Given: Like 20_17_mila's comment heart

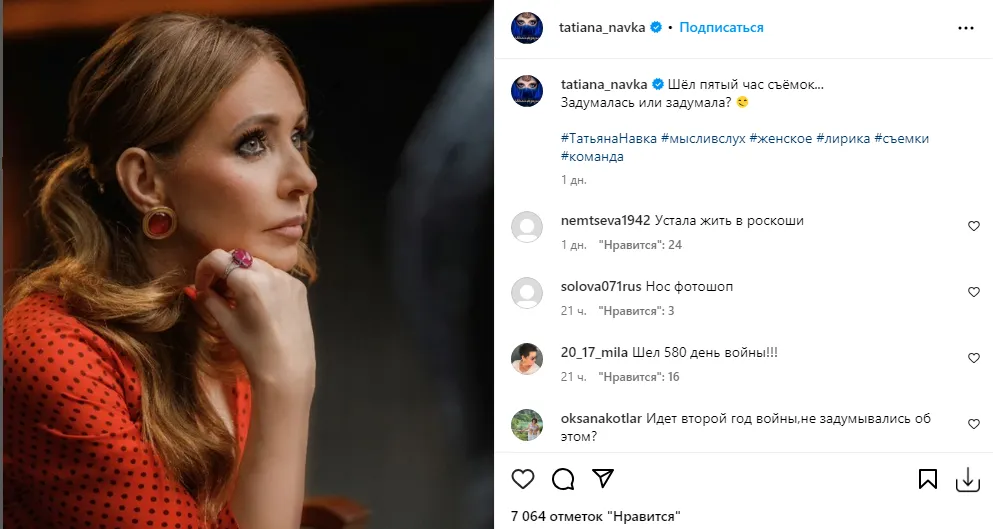Looking at the screenshot, I should (x=974, y=358).
